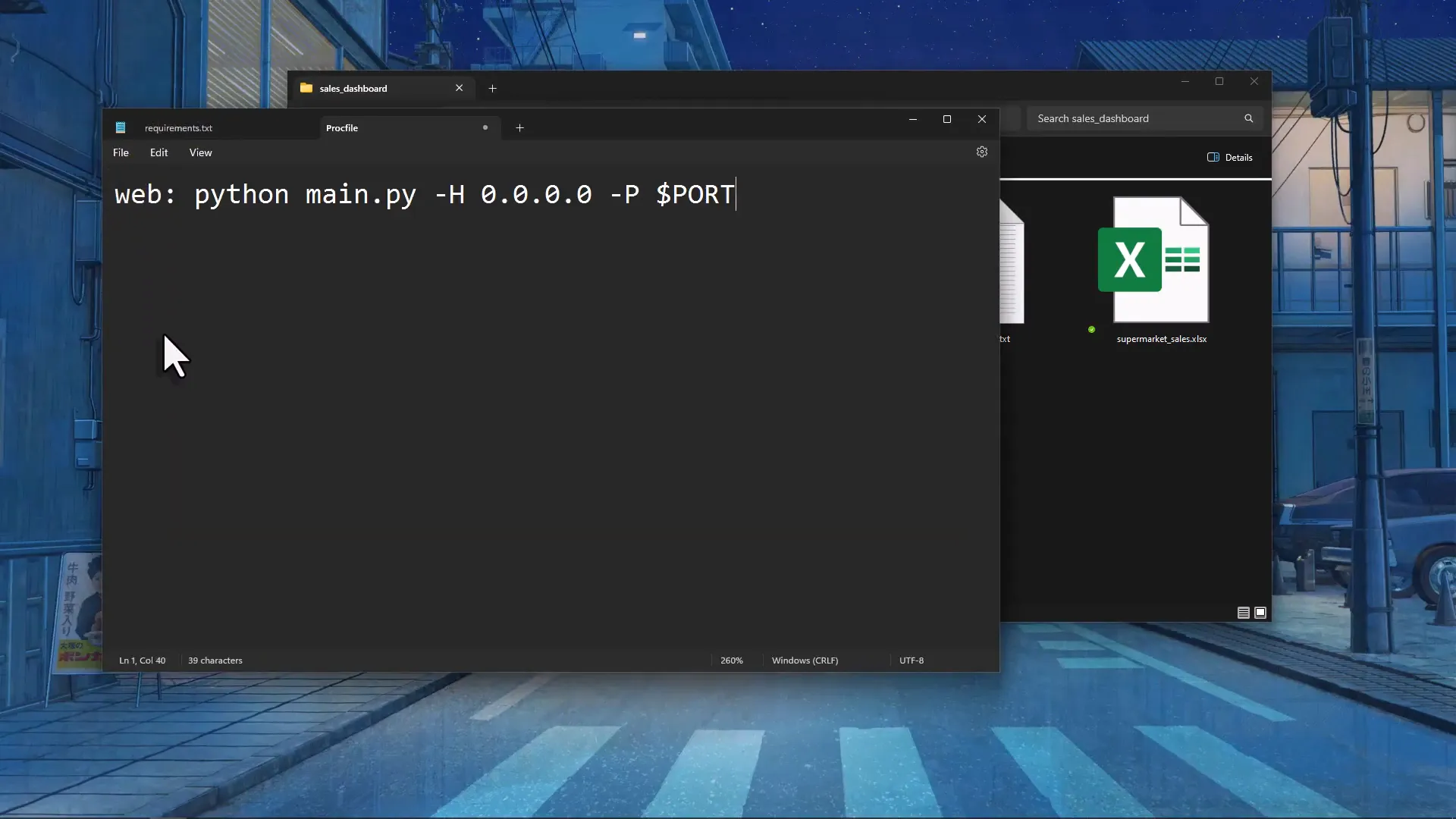Change encoding via the UTF-8 status item
This screenshot has height=819, width=1456.
[911, 661]
